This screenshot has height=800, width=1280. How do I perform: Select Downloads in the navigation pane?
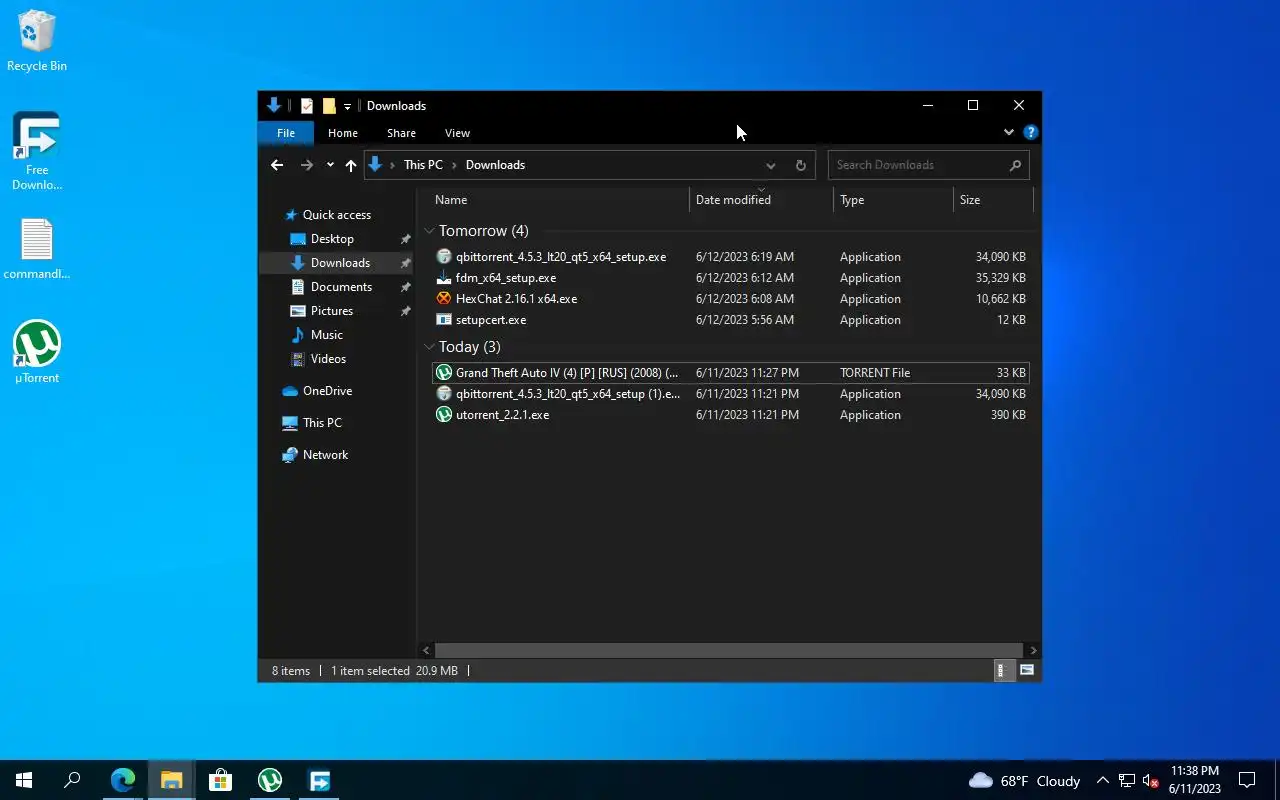pos(340,263)
